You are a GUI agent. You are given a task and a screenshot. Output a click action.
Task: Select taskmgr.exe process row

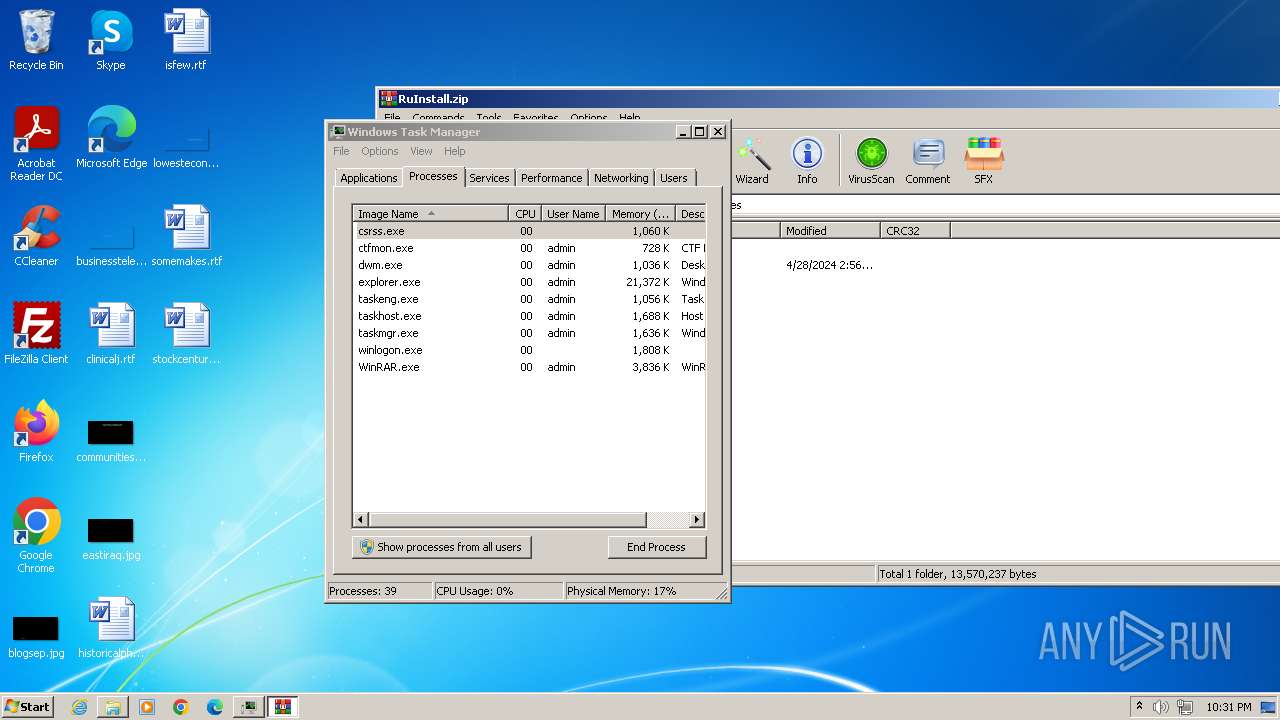coord(529,333)
